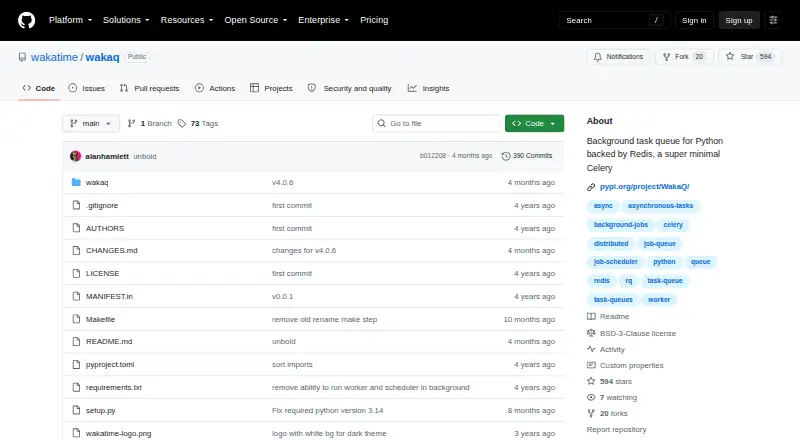This screenshot has height=440, width=800.
Task: Expand the main branch dropdown
Action: [91, 124]
